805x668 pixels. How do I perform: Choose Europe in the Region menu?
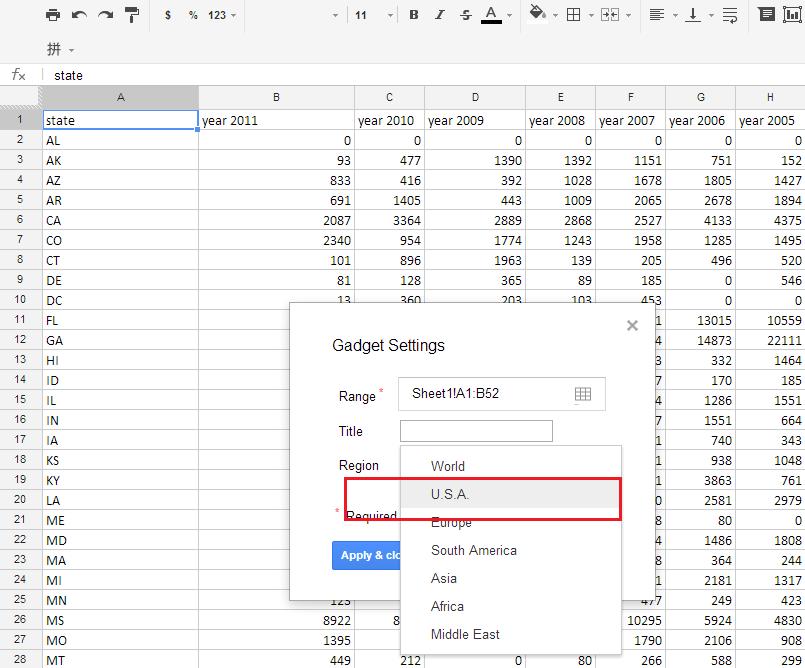(x=451, y=522)
